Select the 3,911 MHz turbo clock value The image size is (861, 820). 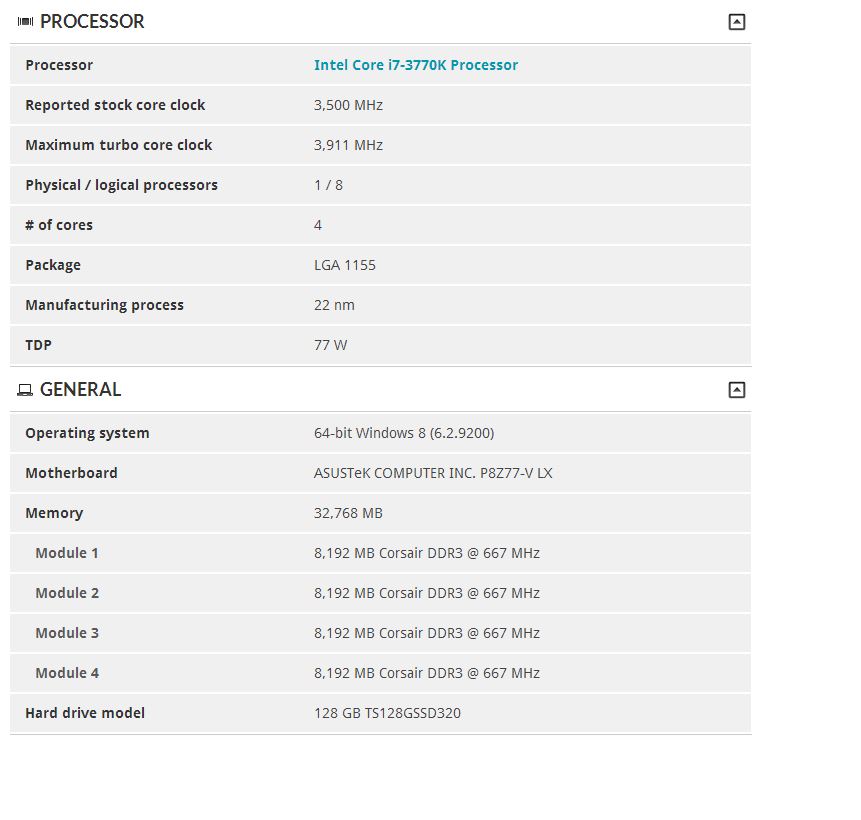coord(348,145)
